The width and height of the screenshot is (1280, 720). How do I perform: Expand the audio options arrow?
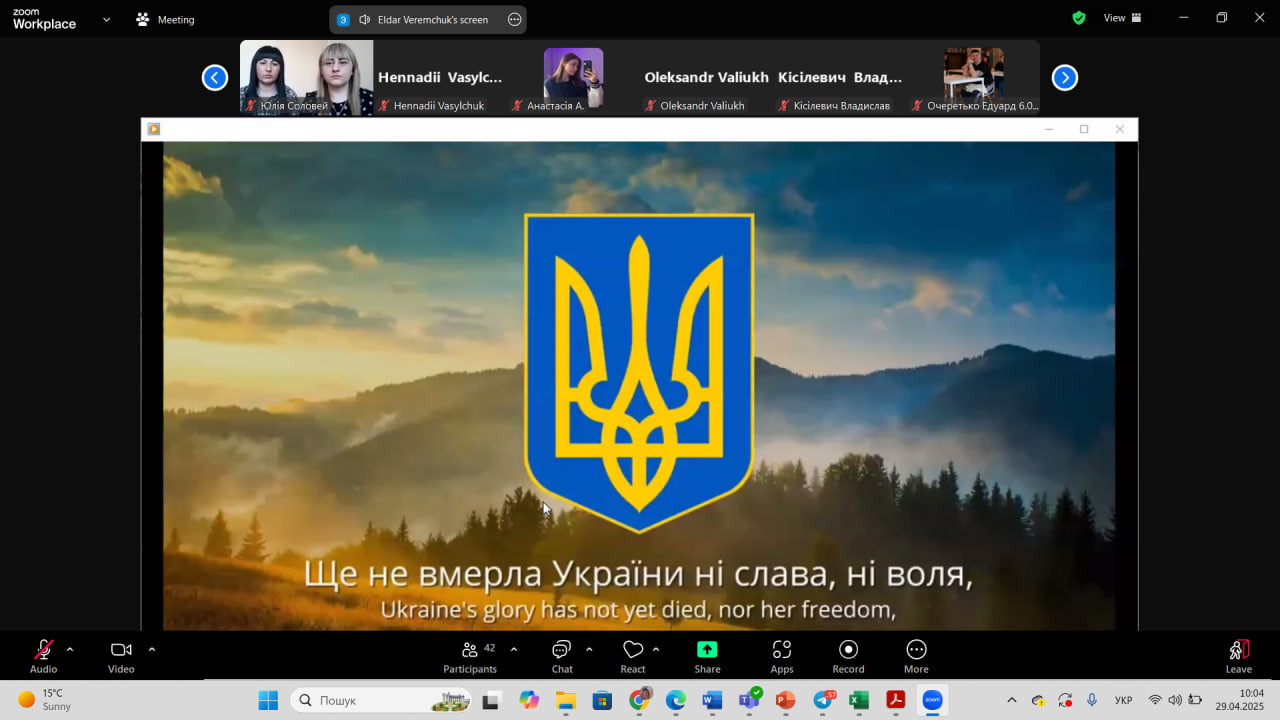[x=70, y=649]
